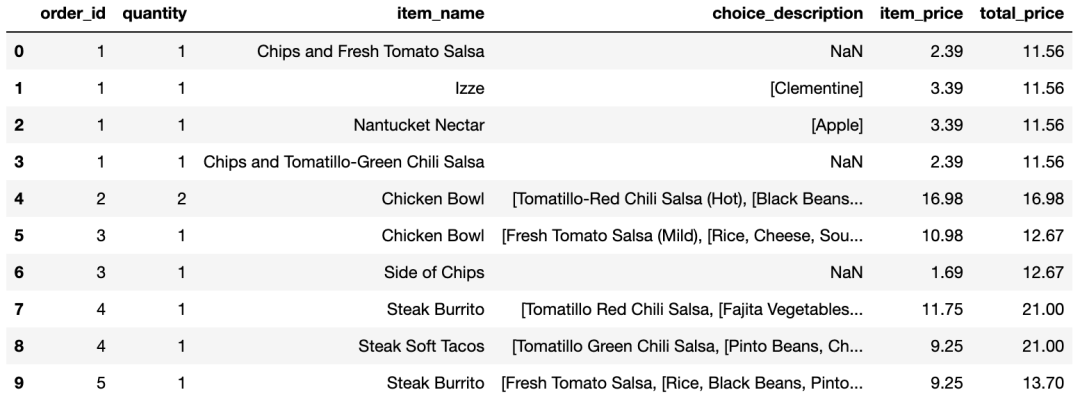Select the Nantucket Nectar cell
This screenshot has width=1080, height=406.
point(419,125)
